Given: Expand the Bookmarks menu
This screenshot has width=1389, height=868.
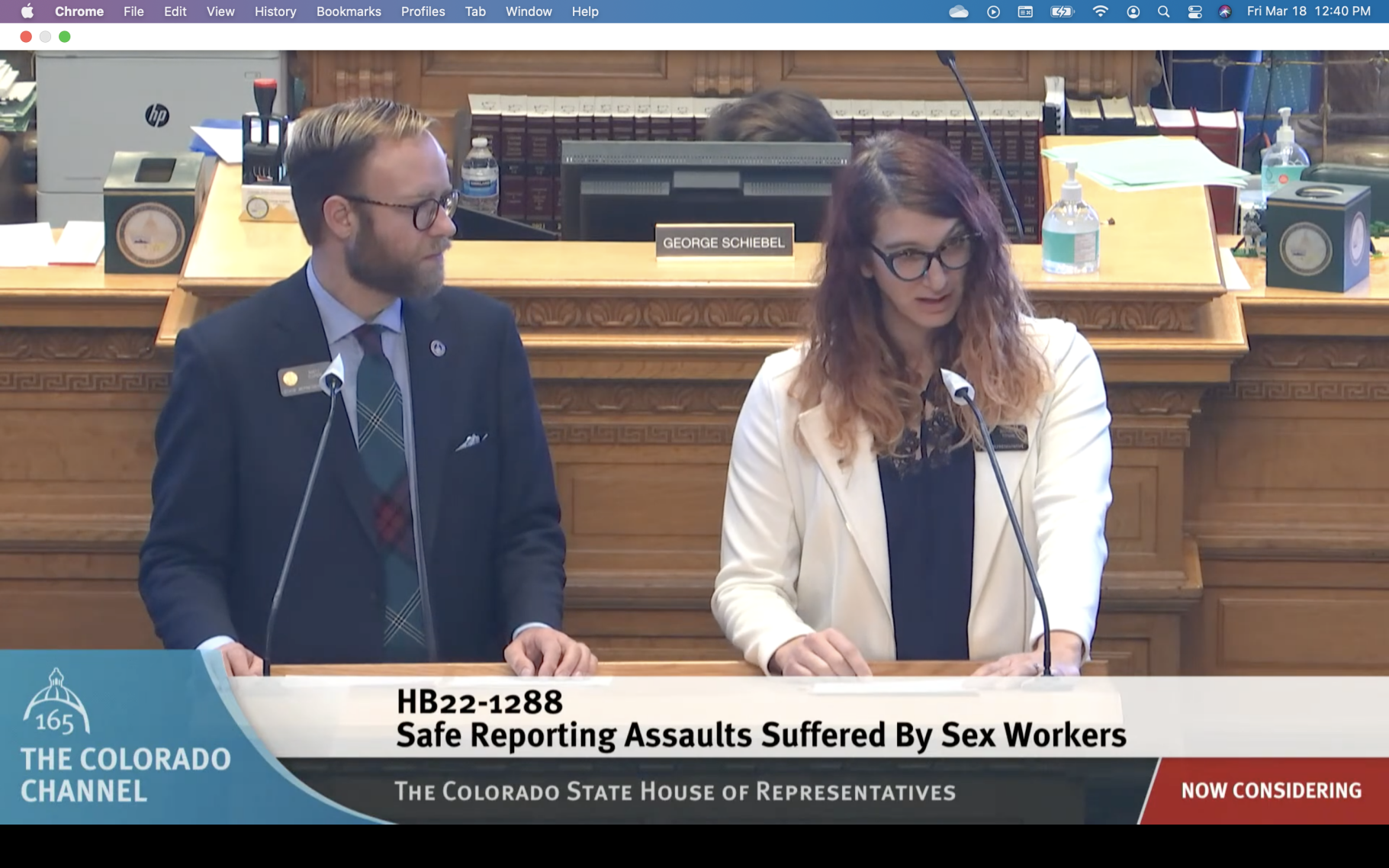Looking at the screenshot, I should click(349, 11).
